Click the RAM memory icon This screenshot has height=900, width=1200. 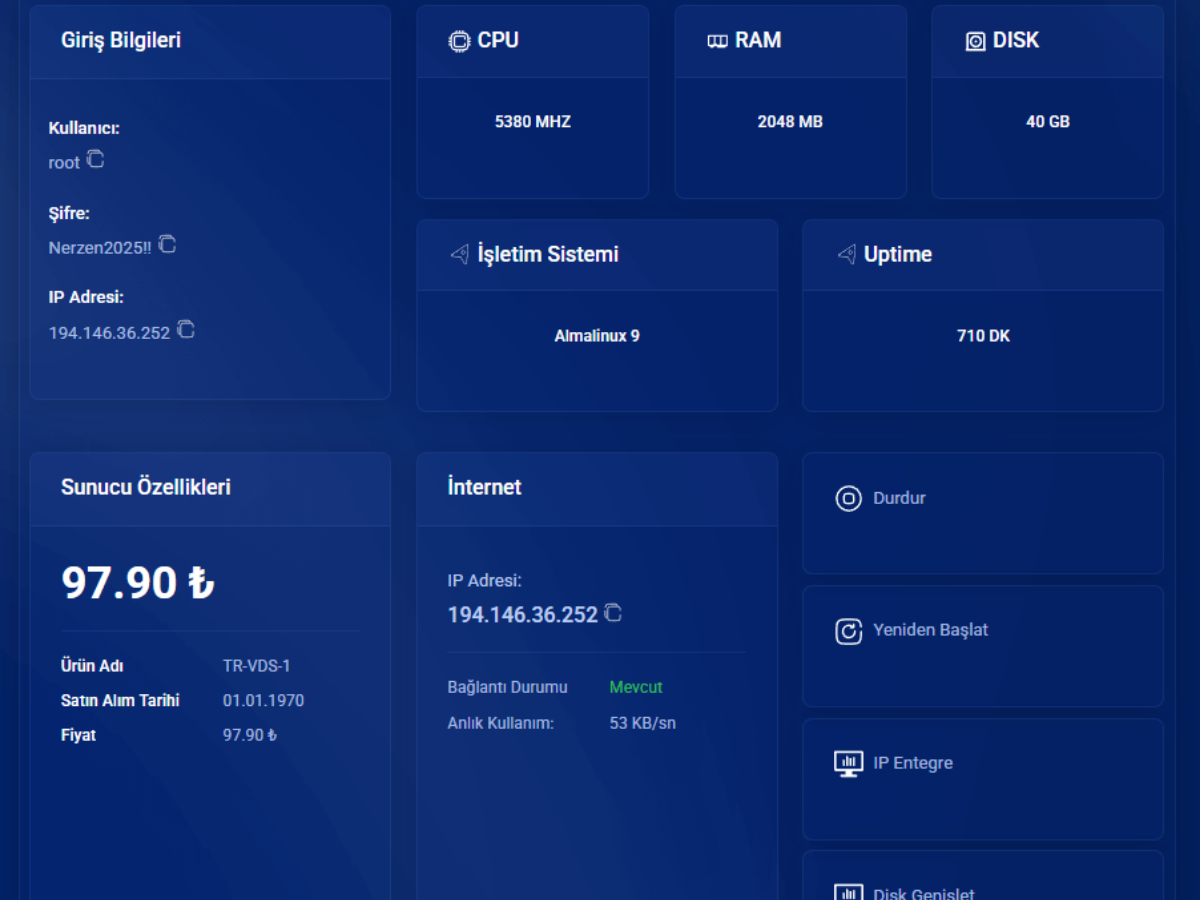[717, 41]
